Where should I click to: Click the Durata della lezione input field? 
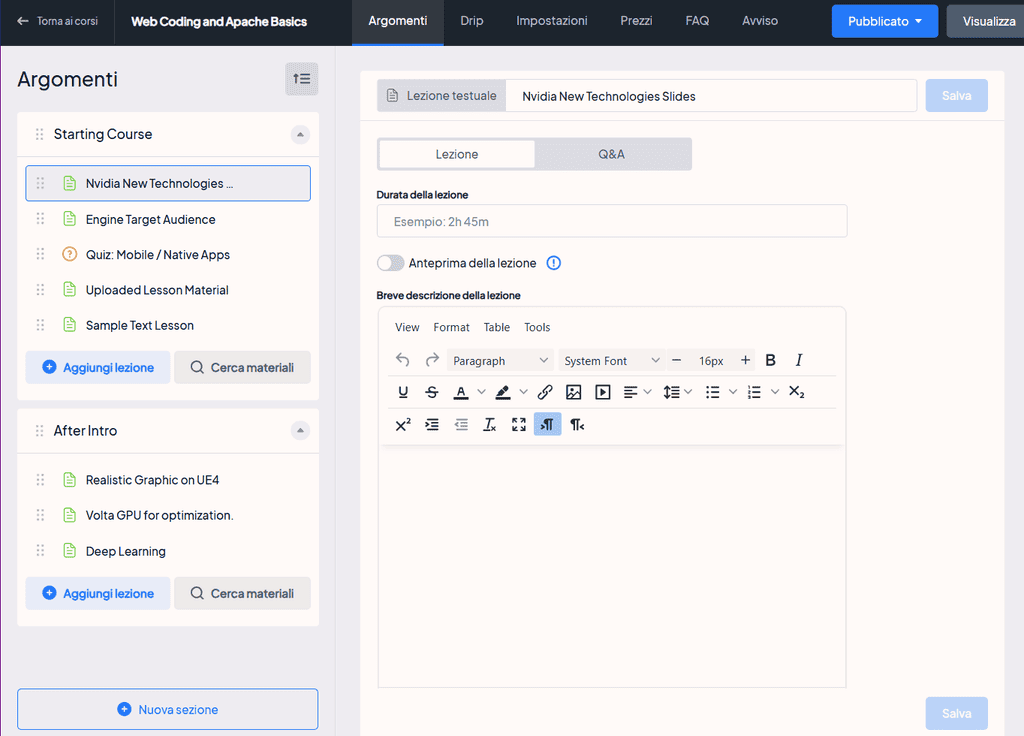[x=612, y=221]
